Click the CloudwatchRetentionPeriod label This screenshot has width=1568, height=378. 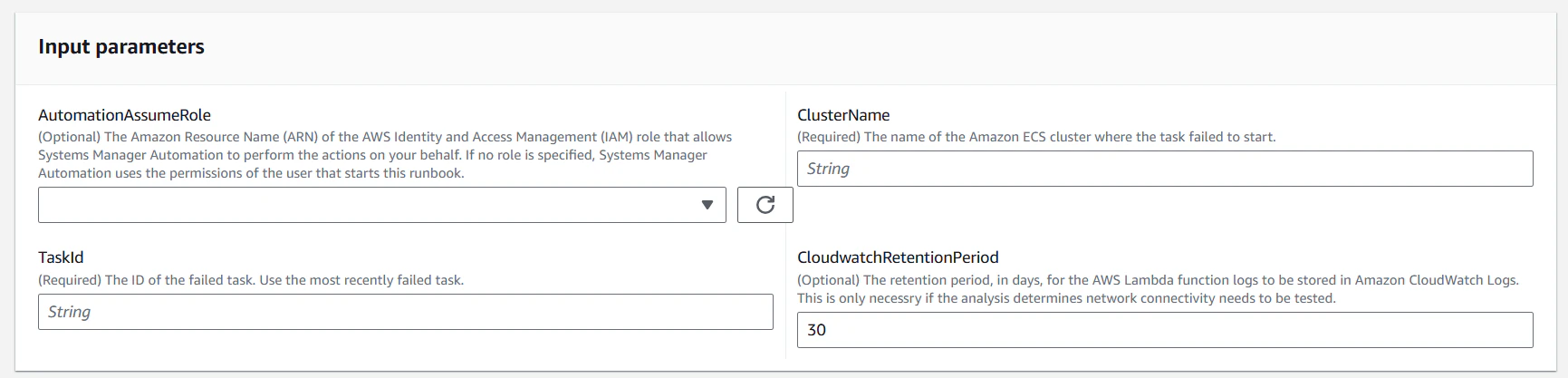coord(898,257)
